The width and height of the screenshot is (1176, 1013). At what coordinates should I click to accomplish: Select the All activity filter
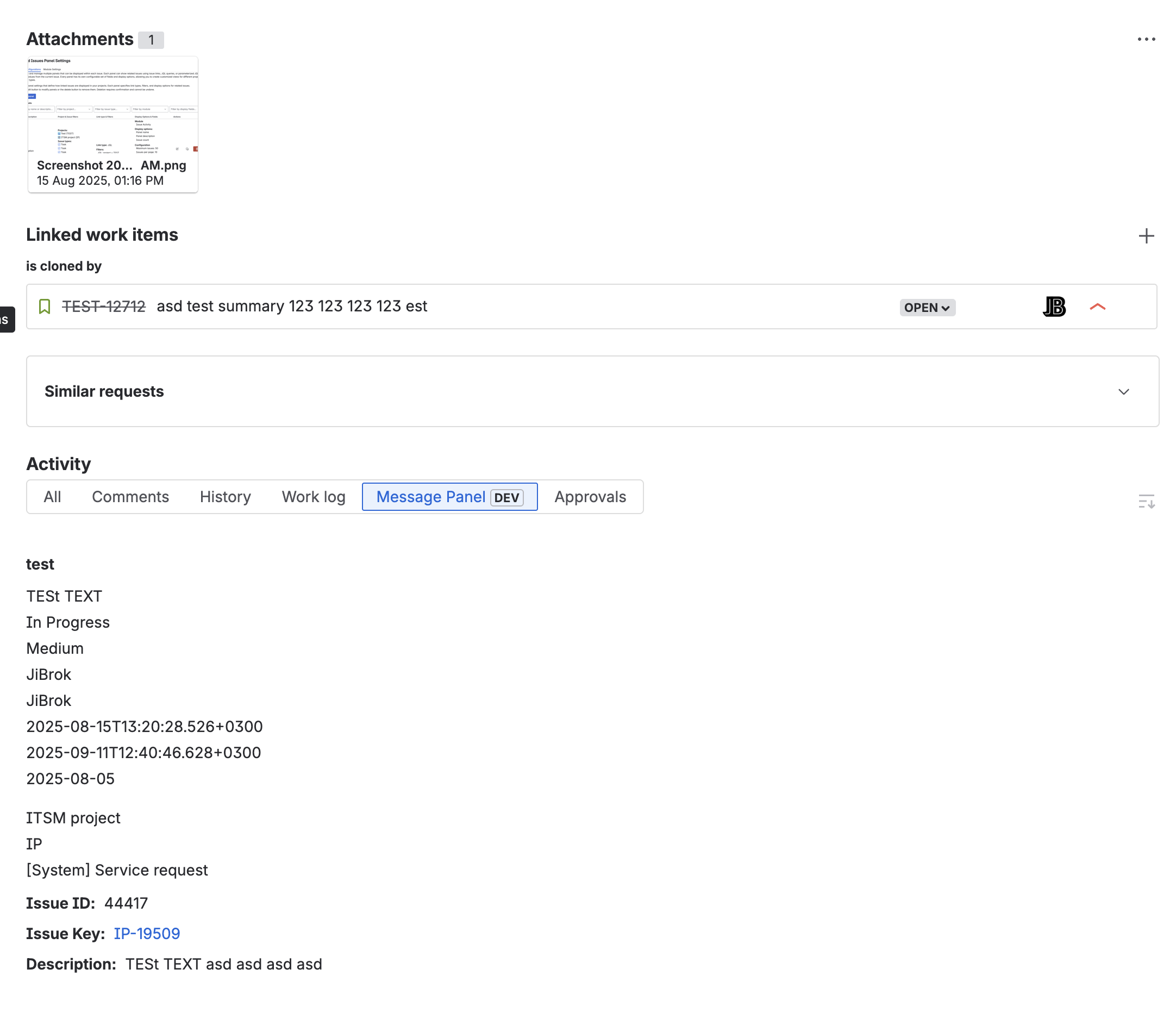pyautogui.click(x=52, y=497)
